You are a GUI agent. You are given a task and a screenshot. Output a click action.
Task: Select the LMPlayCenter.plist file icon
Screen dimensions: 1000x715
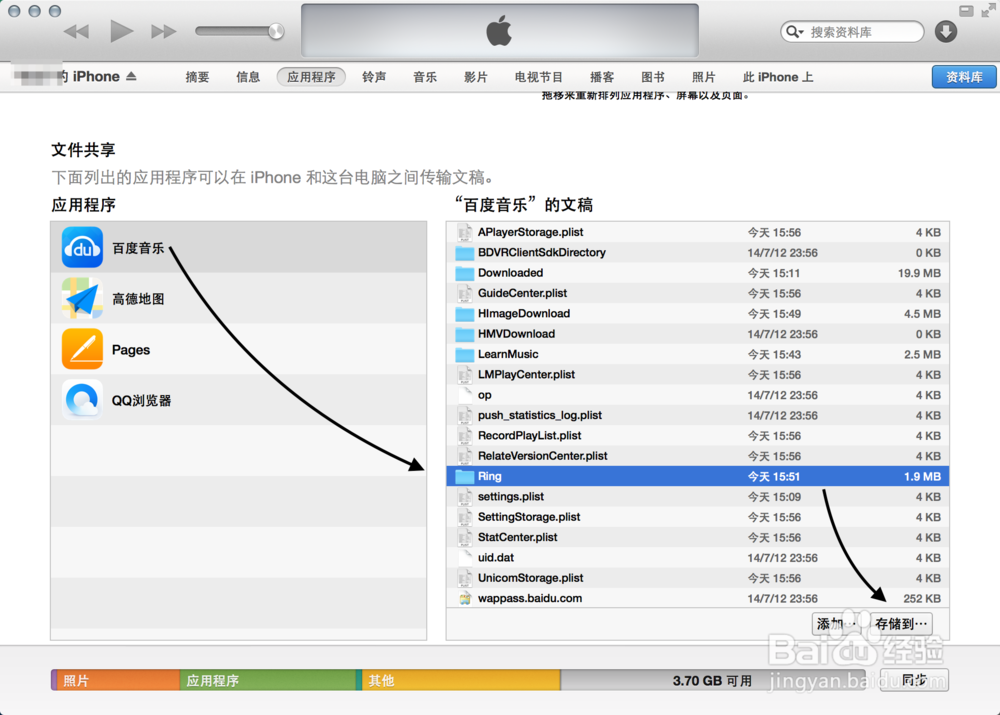click(465, 374)
